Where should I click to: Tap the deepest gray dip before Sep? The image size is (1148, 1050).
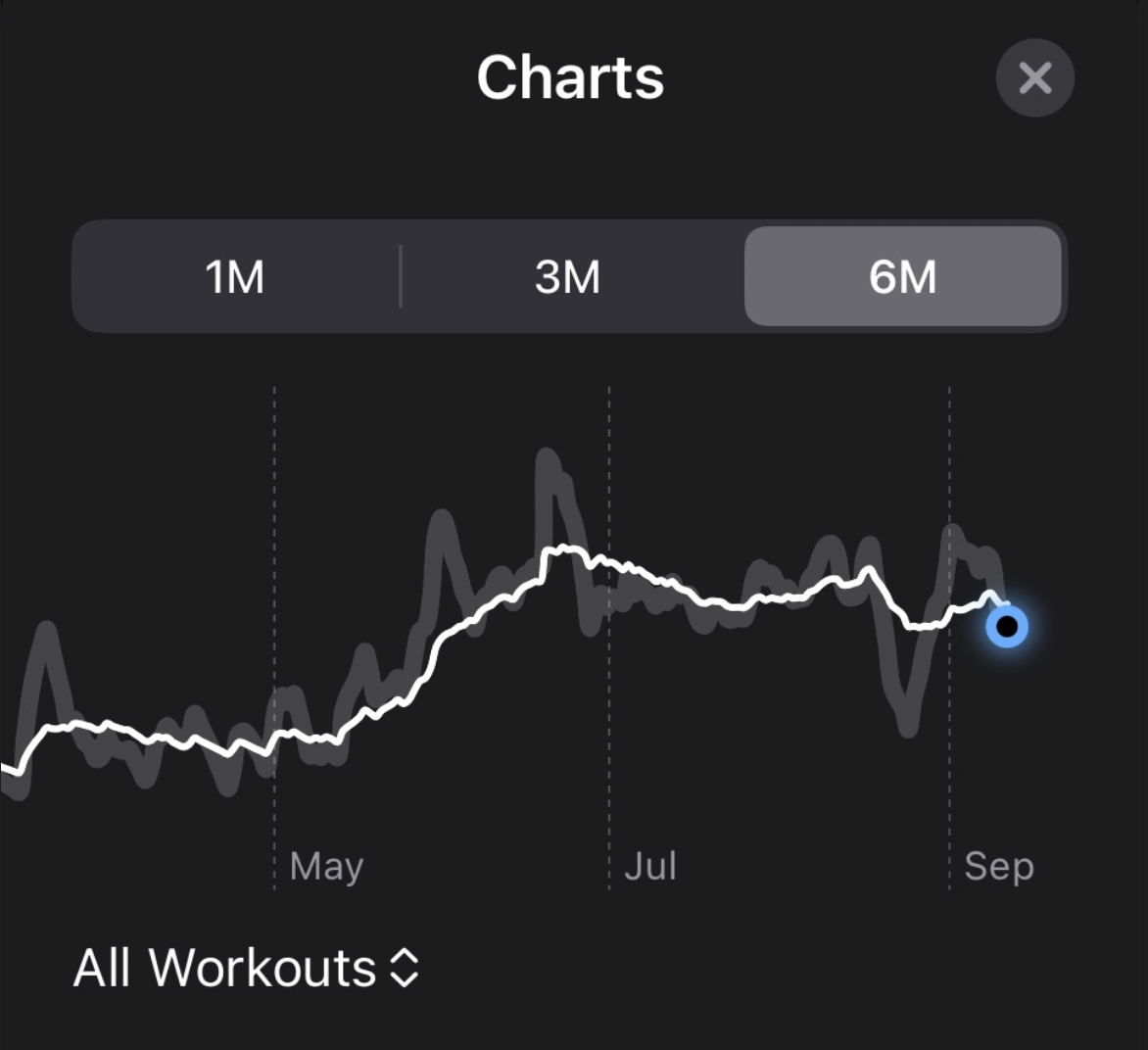point(908,727)
